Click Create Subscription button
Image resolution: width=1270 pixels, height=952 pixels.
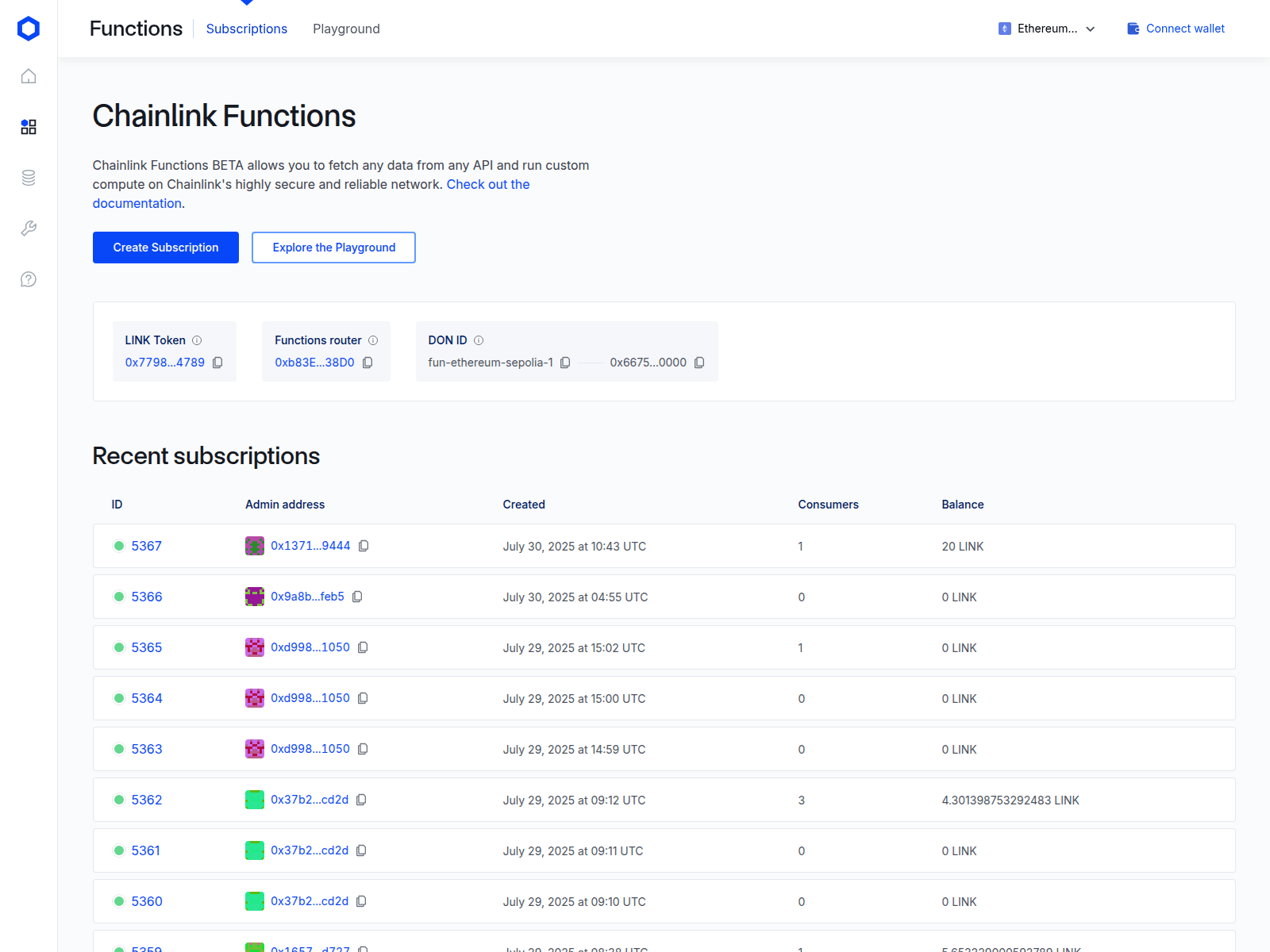tap(166, 248)
